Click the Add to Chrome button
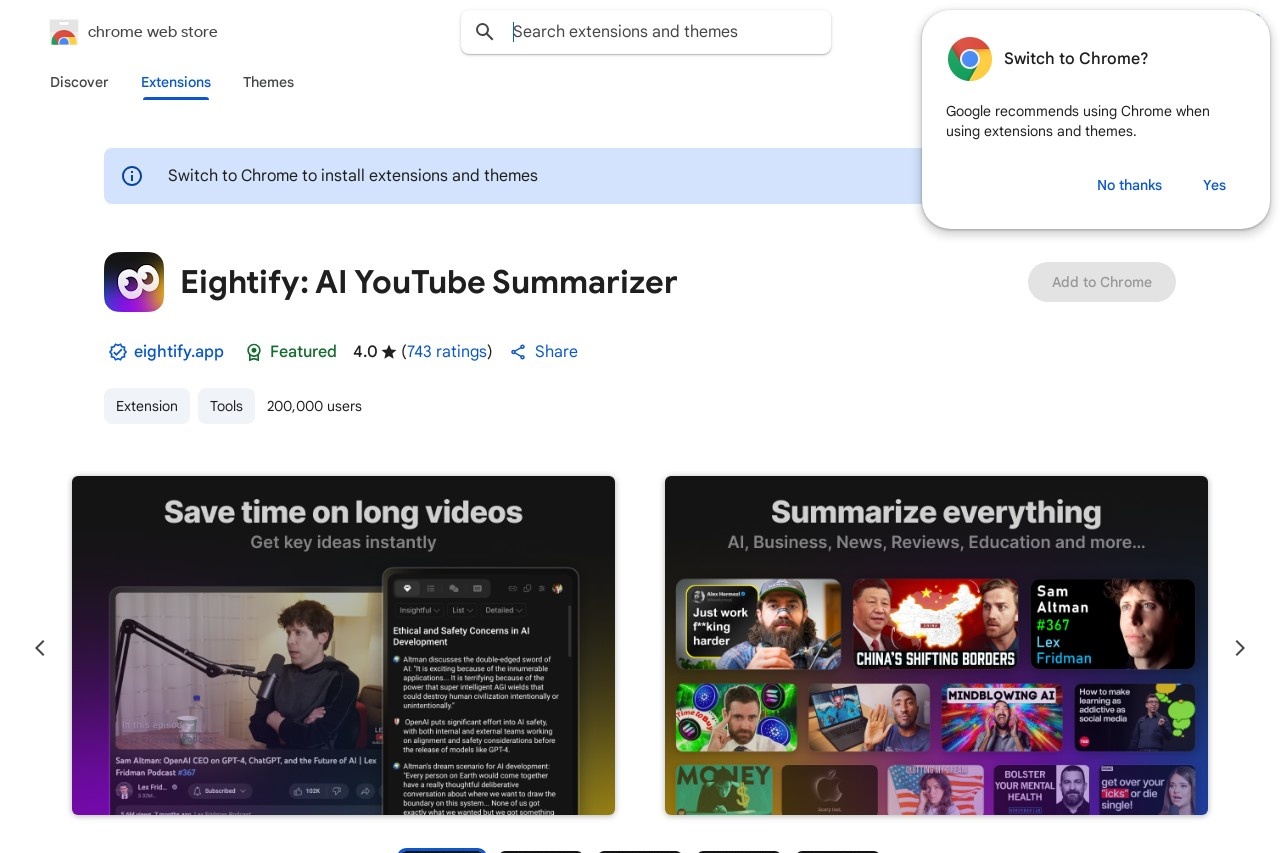This screenshot has width=1280, height=853. pos(1102,282)
